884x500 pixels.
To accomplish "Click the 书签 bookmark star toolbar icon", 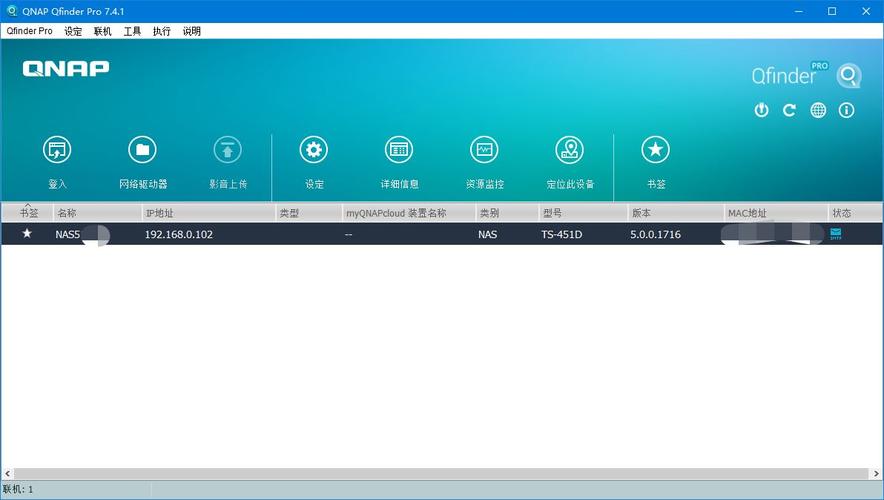I will 656,150.
